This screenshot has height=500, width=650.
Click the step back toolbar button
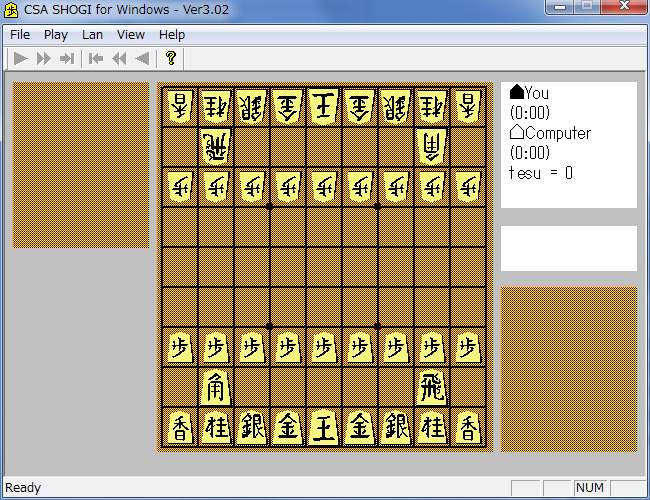[142, 58]
